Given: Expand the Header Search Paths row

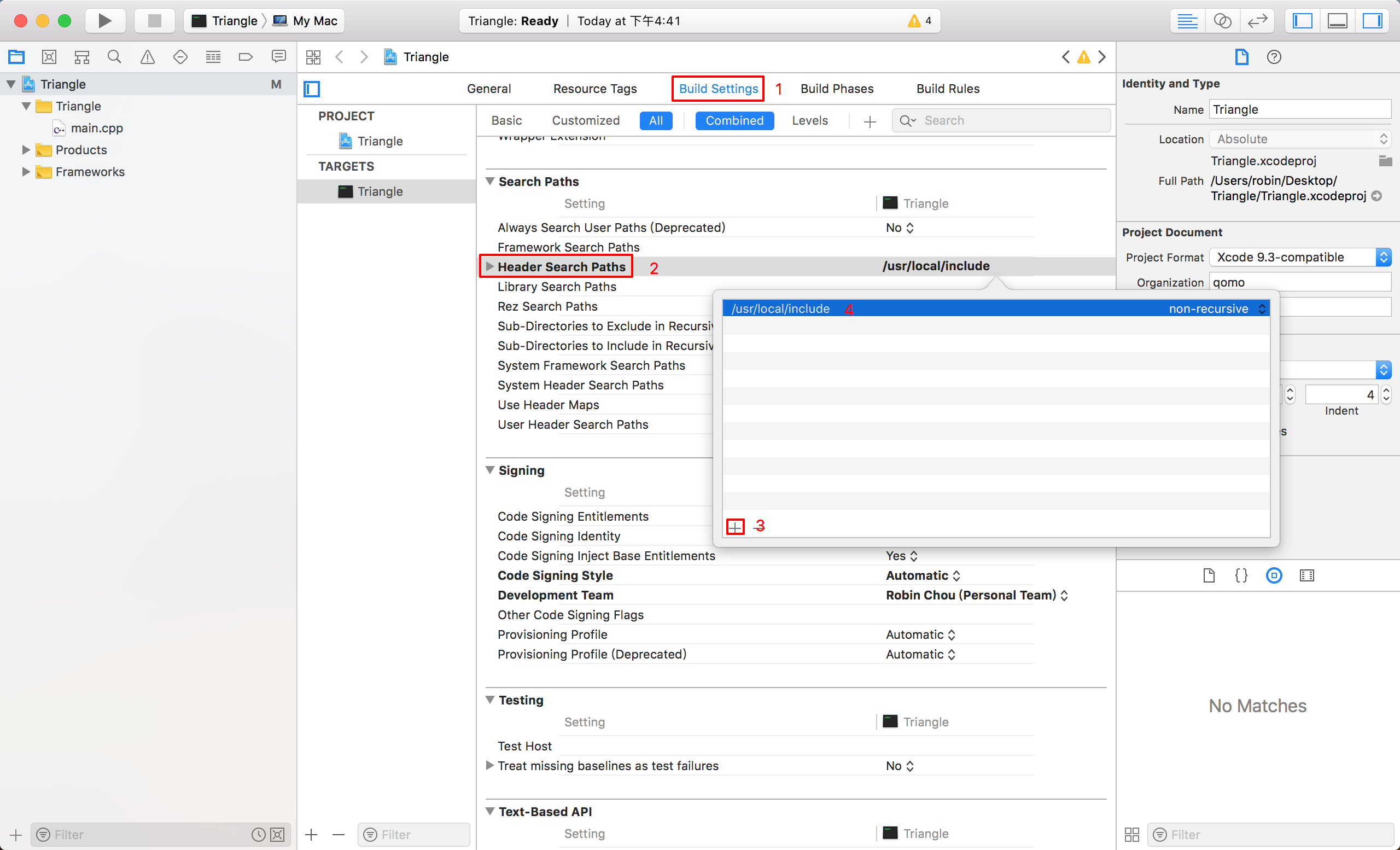Looking at the screenshot, I should (489, 266).
